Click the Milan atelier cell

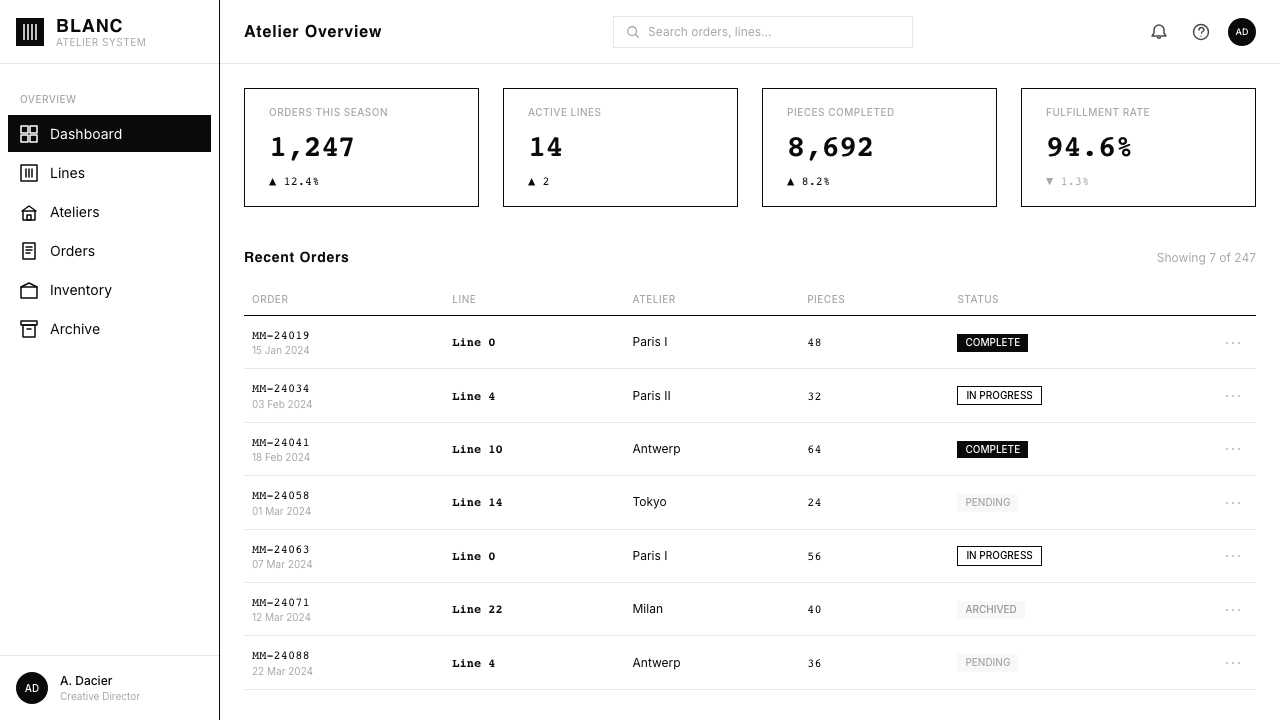[647, 609]
